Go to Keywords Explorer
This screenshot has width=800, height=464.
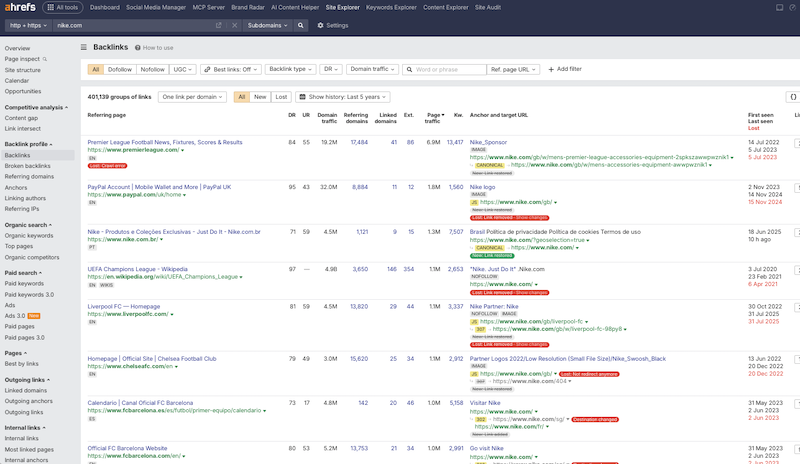click(x=391, y=7)
